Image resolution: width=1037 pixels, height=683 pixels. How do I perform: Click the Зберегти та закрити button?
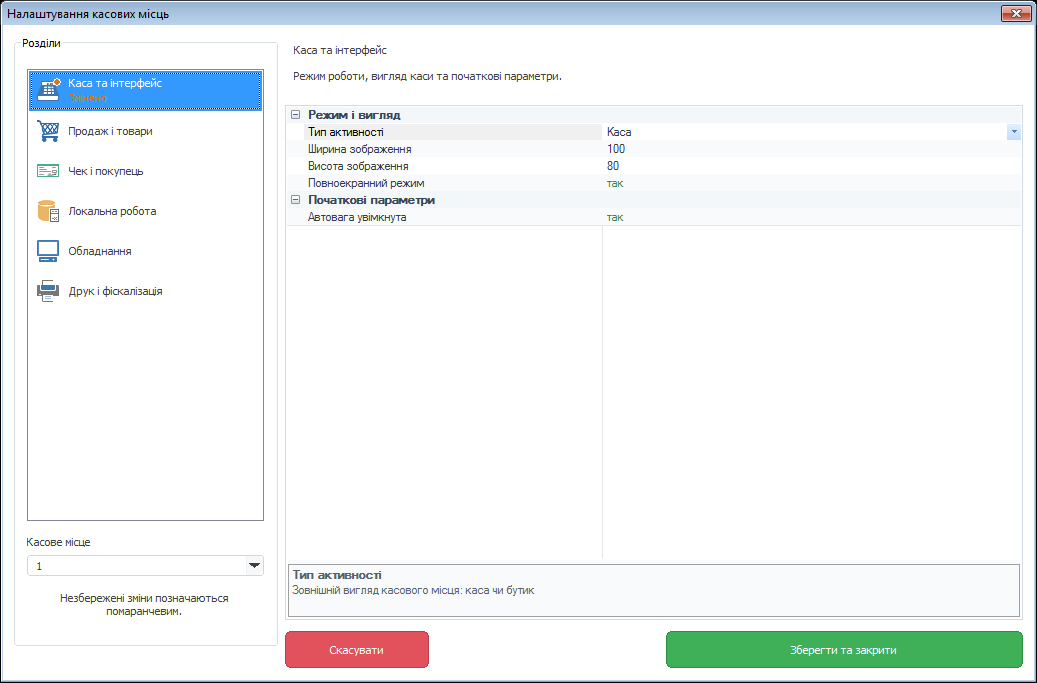[x=843, y=650]
